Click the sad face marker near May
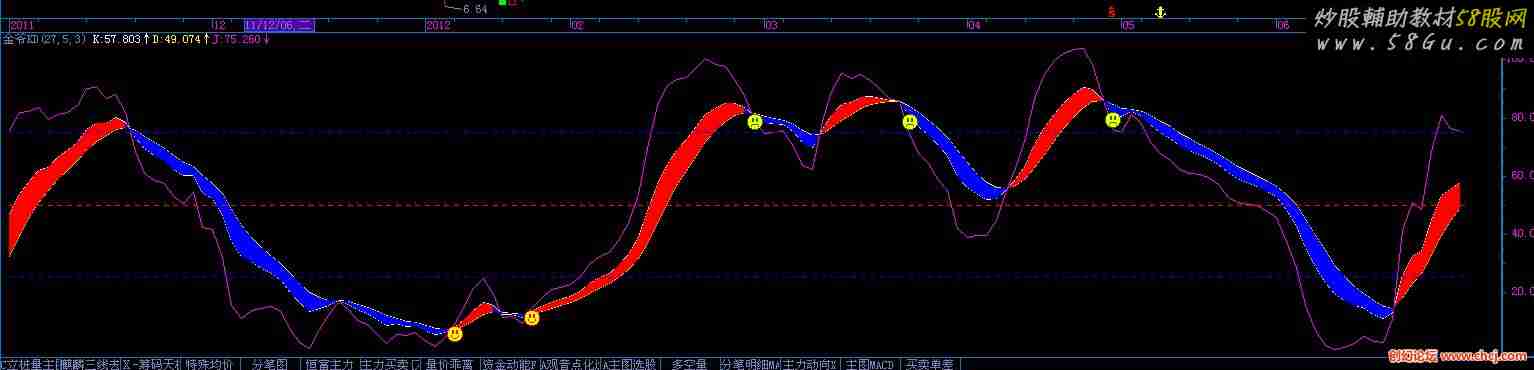Screen dimensions: 1534x370 1113,120
